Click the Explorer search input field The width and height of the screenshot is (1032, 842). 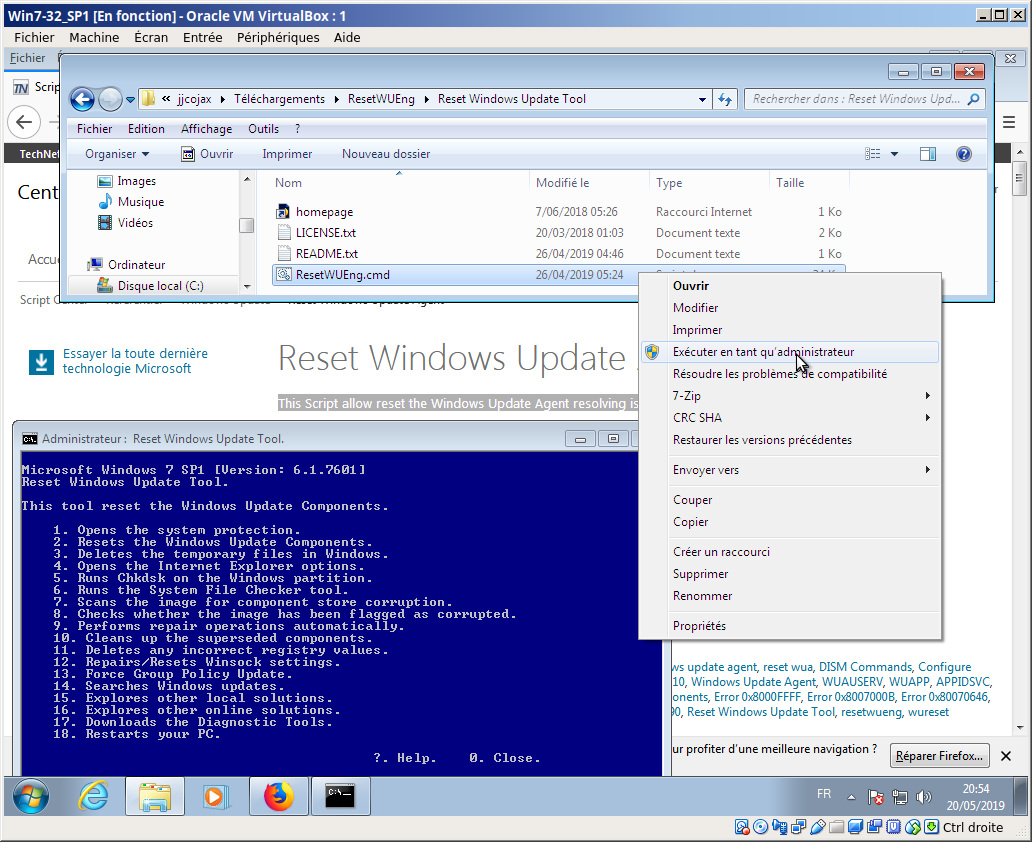coord(855,99)
